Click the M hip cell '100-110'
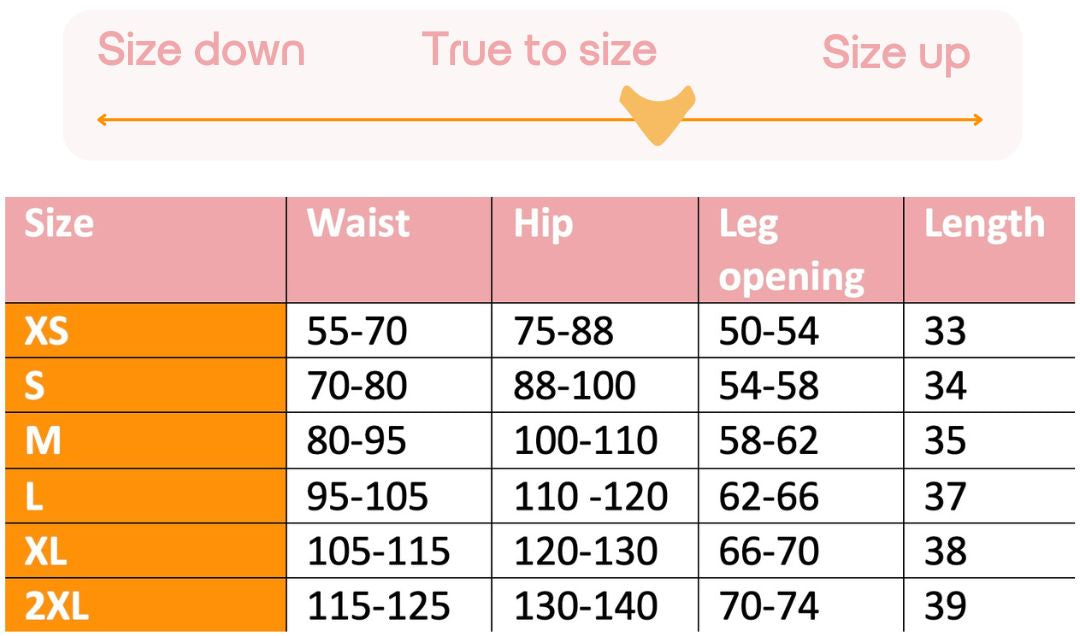This screenshot has width=1080, height=636. (x=585, y=440)
